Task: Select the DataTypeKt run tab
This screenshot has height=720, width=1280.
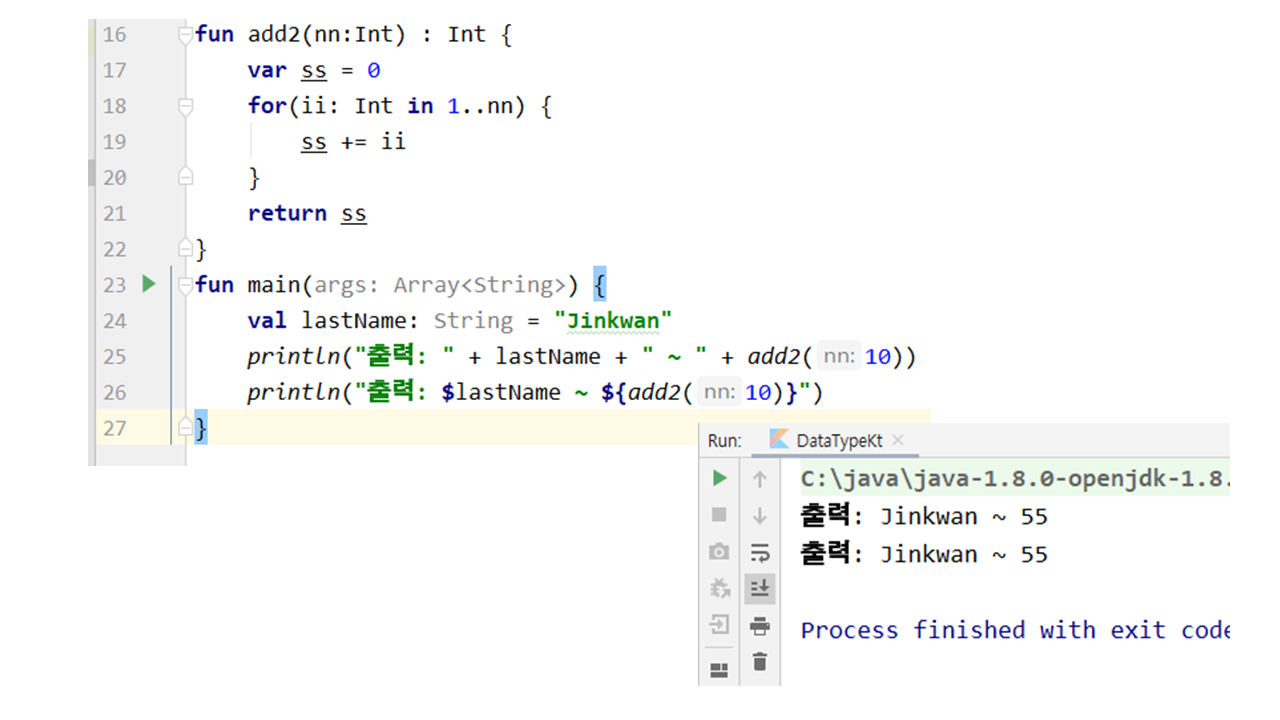Action: coord(837,440)
